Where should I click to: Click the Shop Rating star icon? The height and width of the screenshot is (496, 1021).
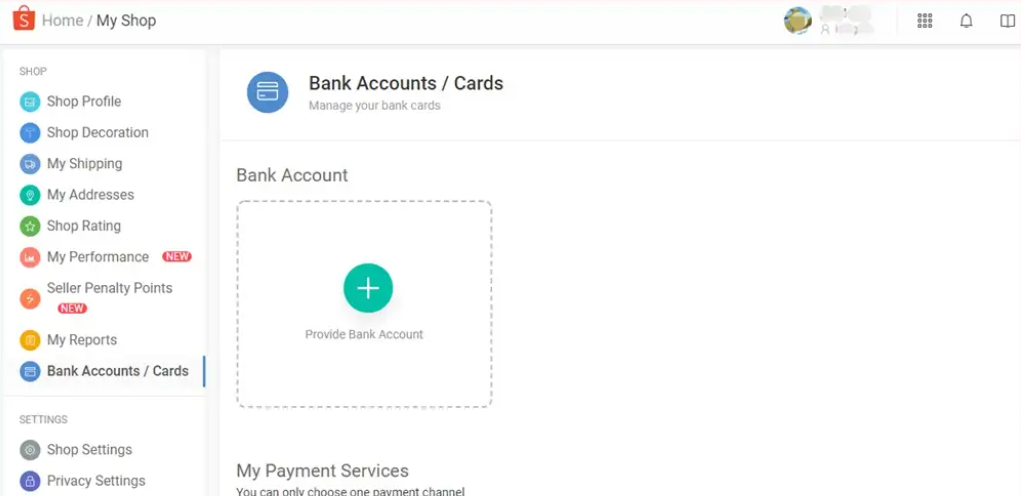click(x=30, y=226)
